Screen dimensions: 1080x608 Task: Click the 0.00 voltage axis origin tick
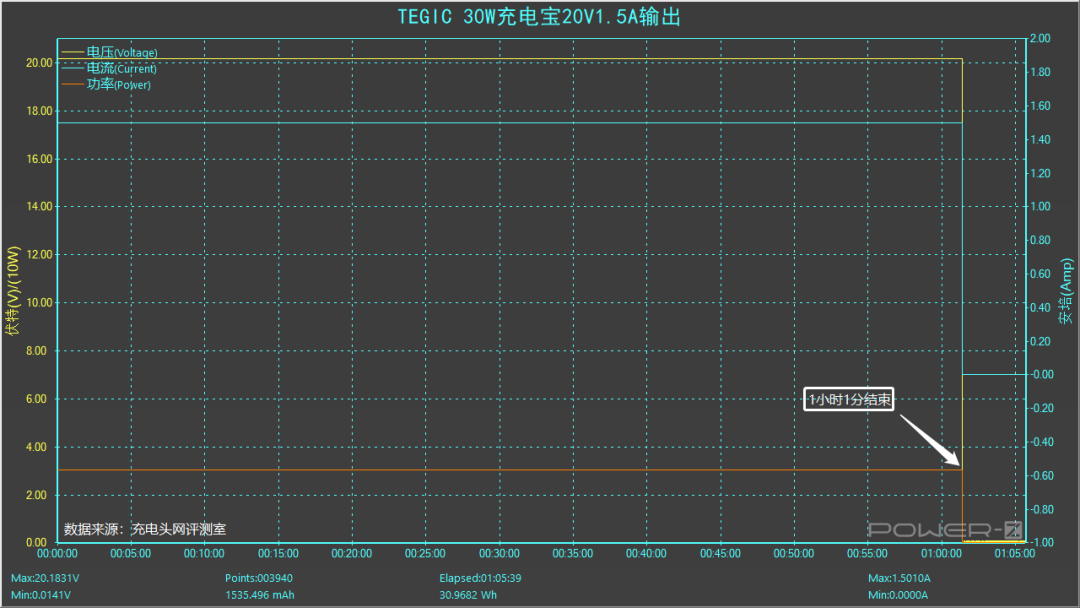tap(37, 543)
